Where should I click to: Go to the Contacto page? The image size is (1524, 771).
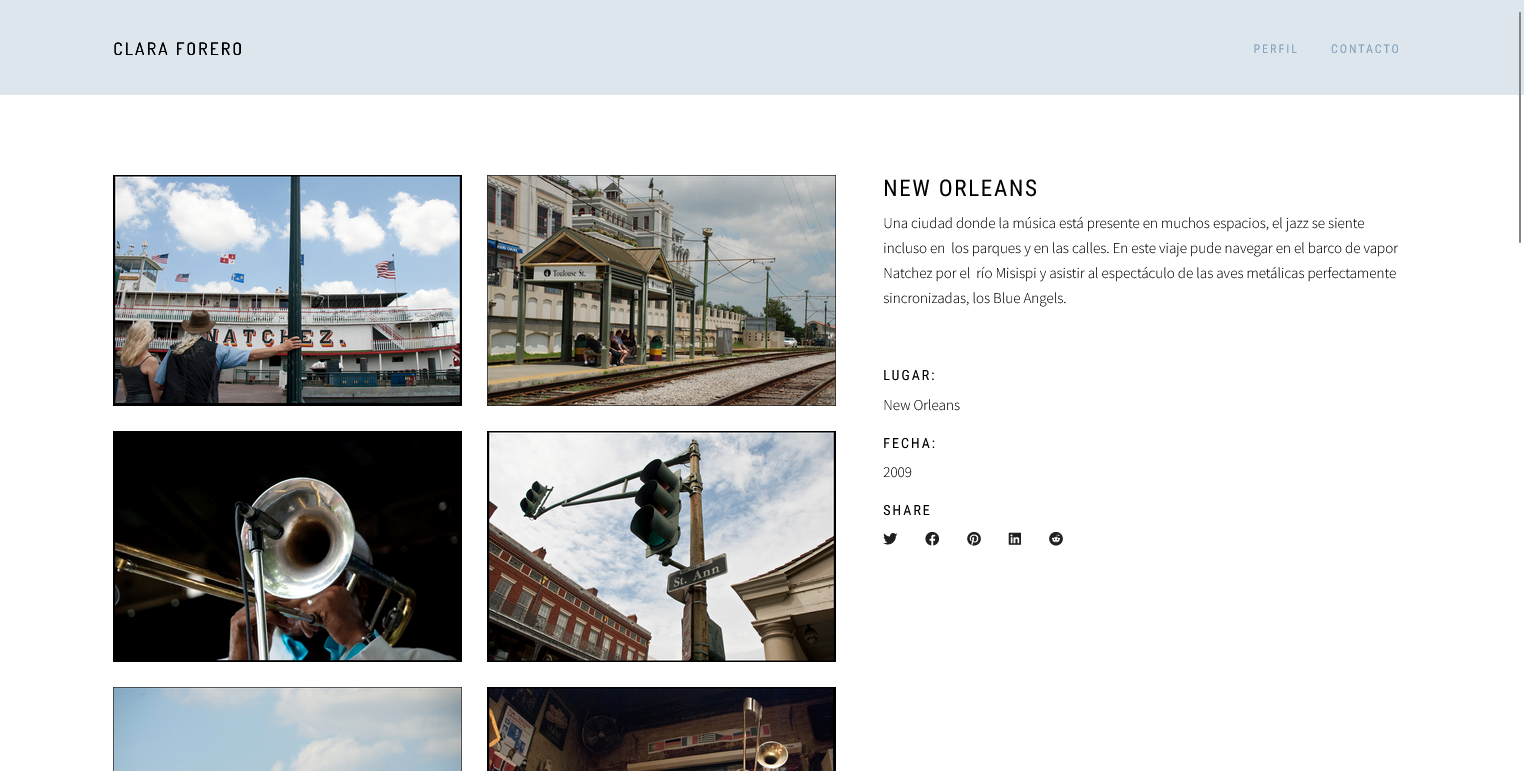1365,49
